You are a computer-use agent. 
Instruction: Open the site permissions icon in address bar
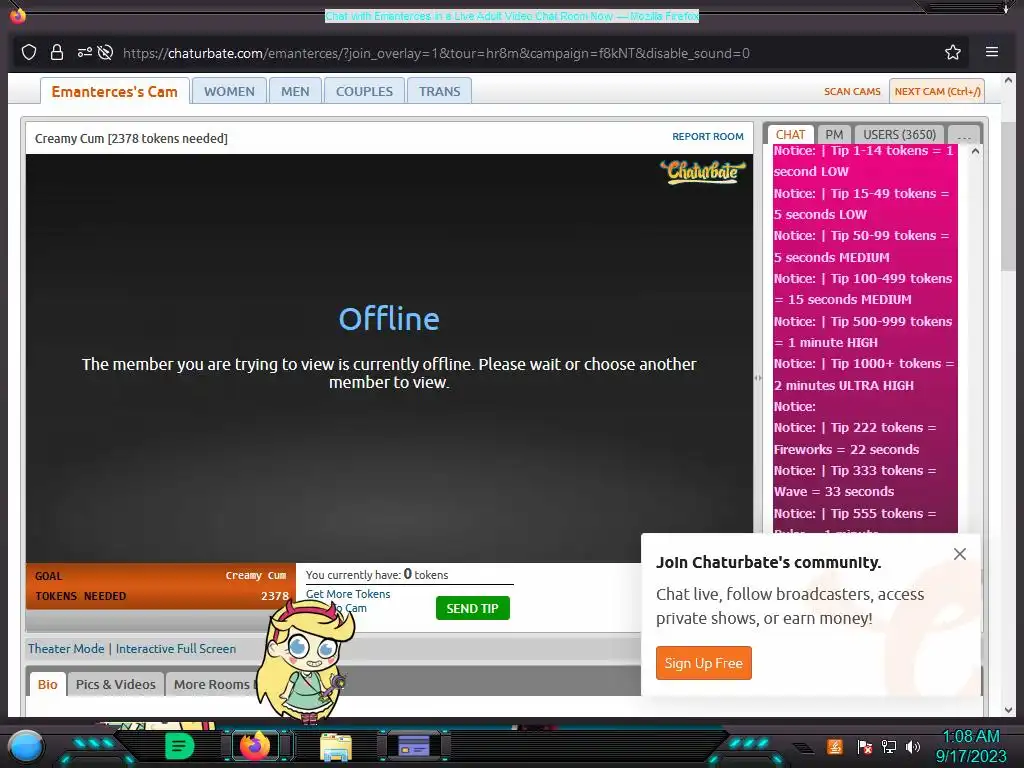(x=84, y=52)
